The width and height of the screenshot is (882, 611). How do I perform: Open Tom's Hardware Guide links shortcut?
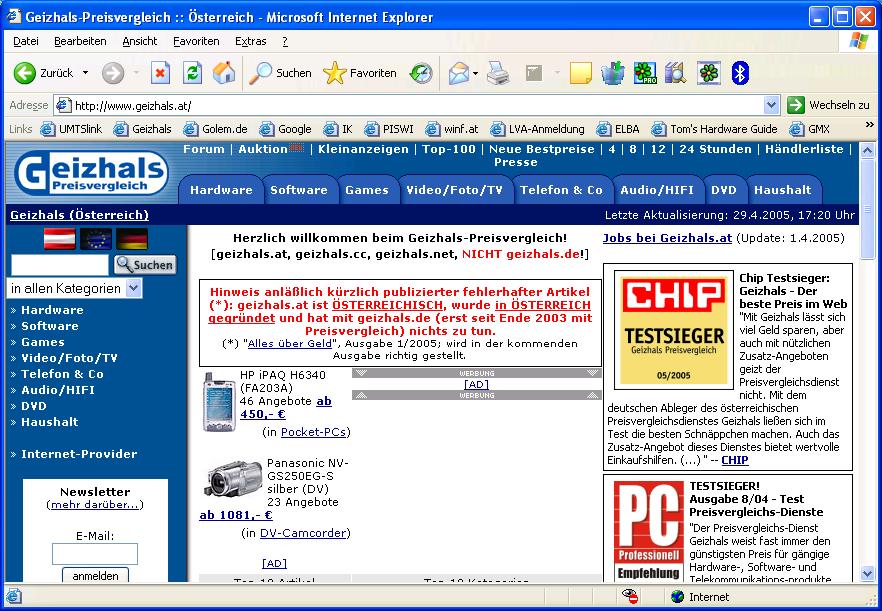714,129
